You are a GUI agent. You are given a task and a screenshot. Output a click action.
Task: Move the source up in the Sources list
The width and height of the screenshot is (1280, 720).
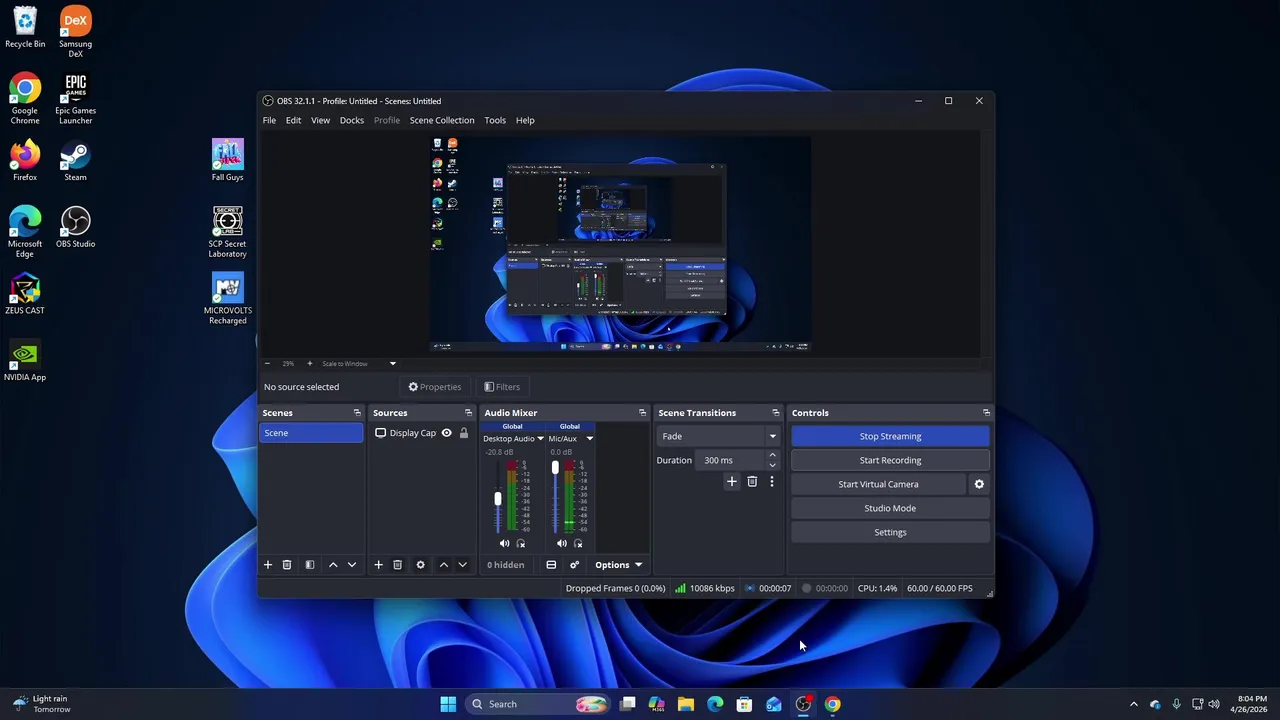coord(444,565)
